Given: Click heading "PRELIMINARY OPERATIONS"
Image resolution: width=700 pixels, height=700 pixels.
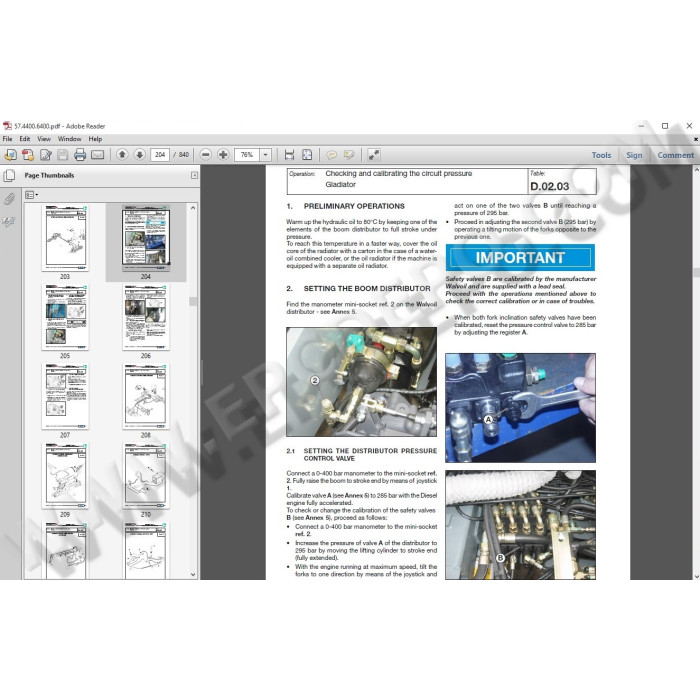Looking at the screenshot, I should coord(354,206).
